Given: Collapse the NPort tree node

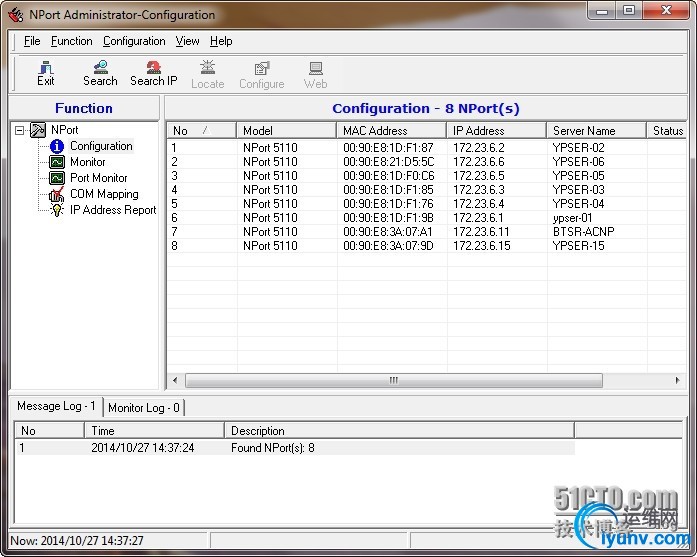Looking at the screenshot, I should click(19, 130).
